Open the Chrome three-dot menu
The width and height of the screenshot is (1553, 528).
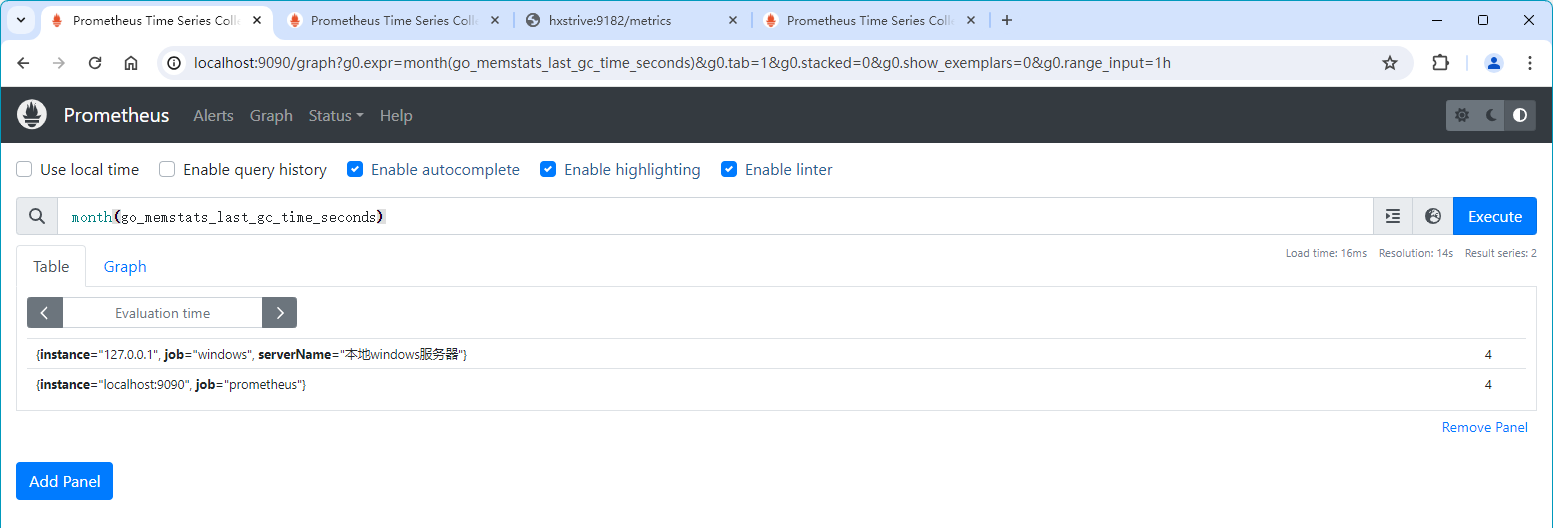(x=1530, y=63)
